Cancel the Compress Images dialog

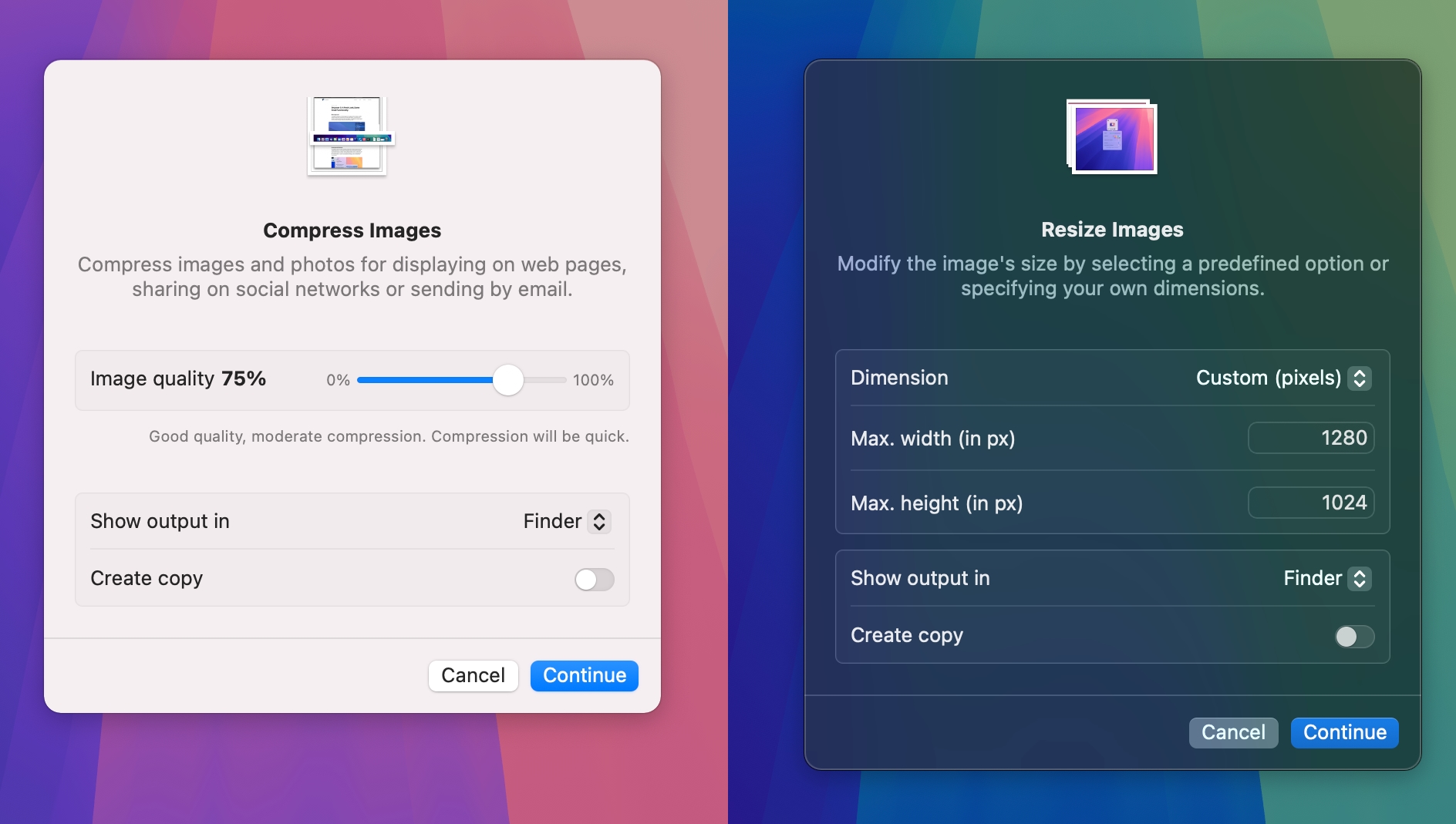pos(473,675)
